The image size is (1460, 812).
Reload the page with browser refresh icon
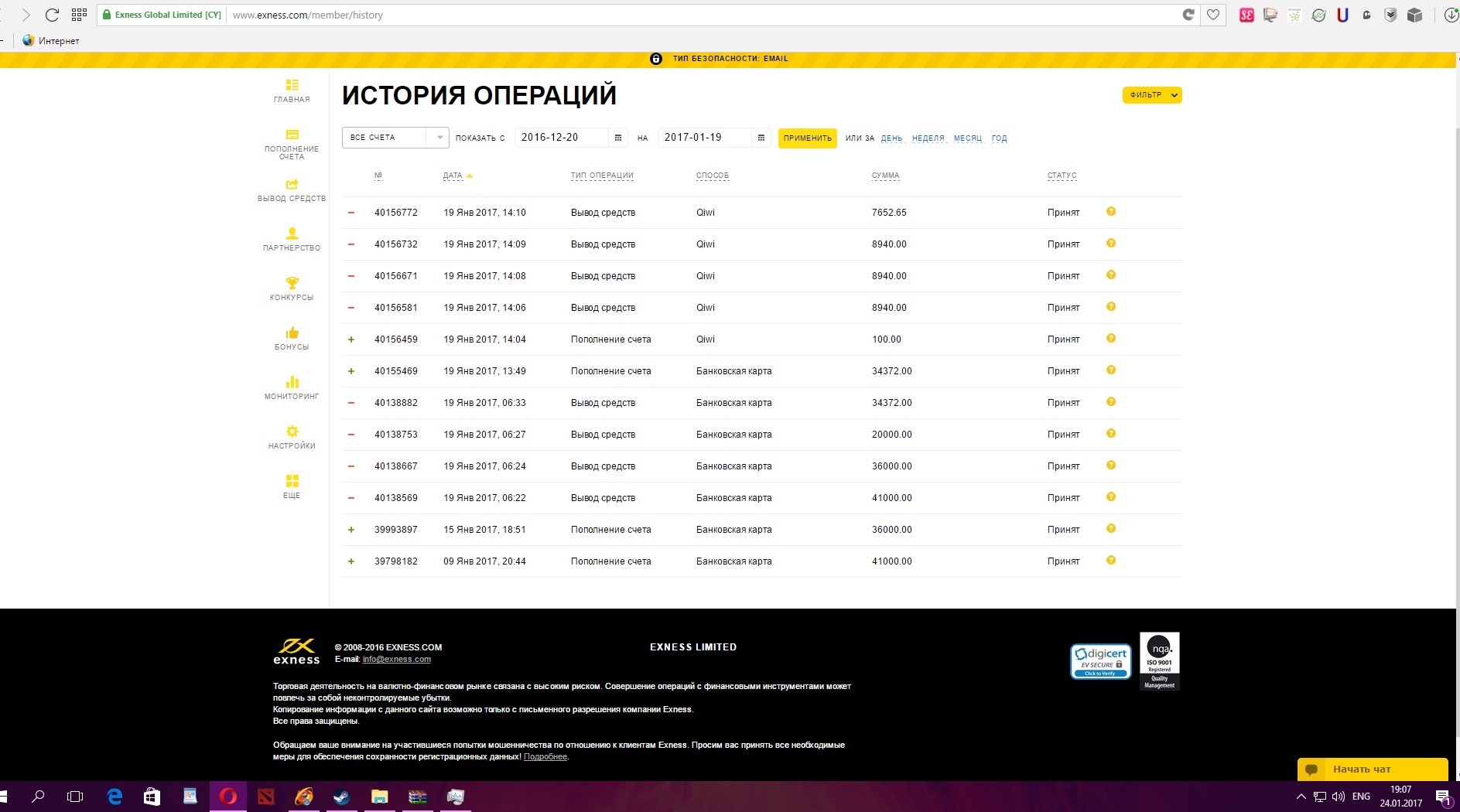tap(52, 15)
